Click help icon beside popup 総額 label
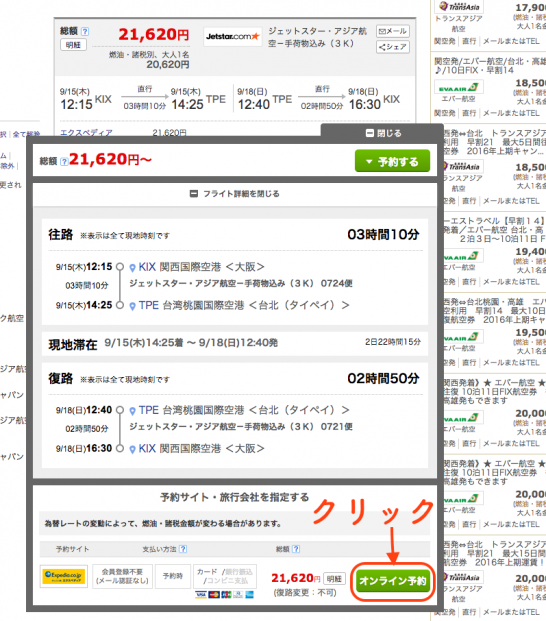Viewport: 546px width, 621px height. pos(64,162)
